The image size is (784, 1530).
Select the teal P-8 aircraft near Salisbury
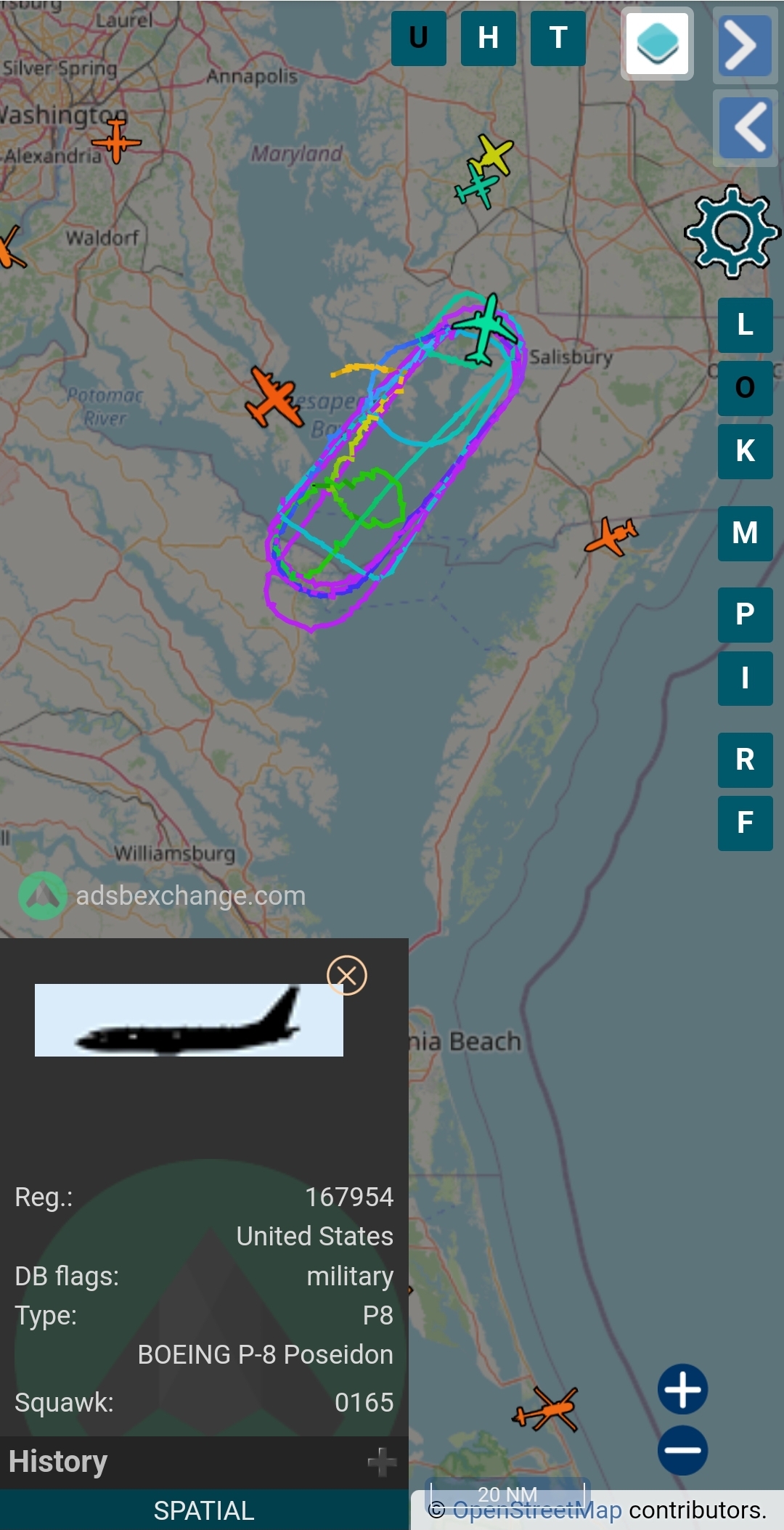pos(484,330)
